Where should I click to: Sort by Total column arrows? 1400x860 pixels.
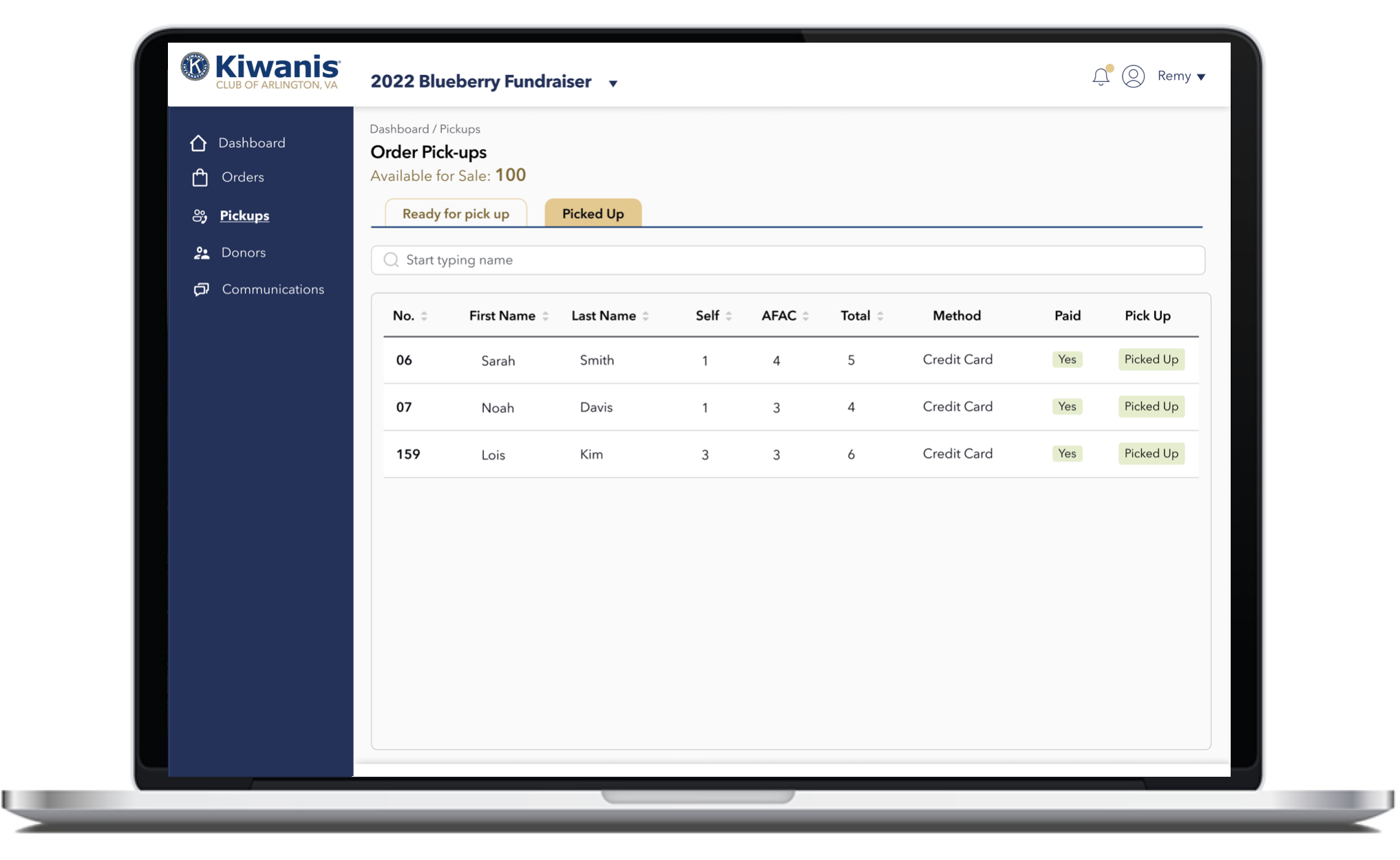coord(880,316)
